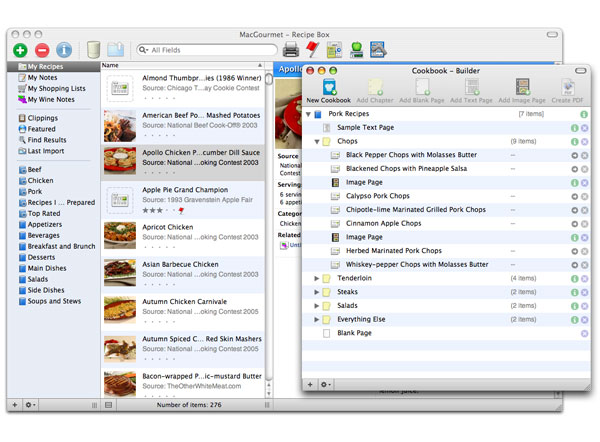Select My Recipes in sidebar

pyautogui.click(x=53, y=67)
